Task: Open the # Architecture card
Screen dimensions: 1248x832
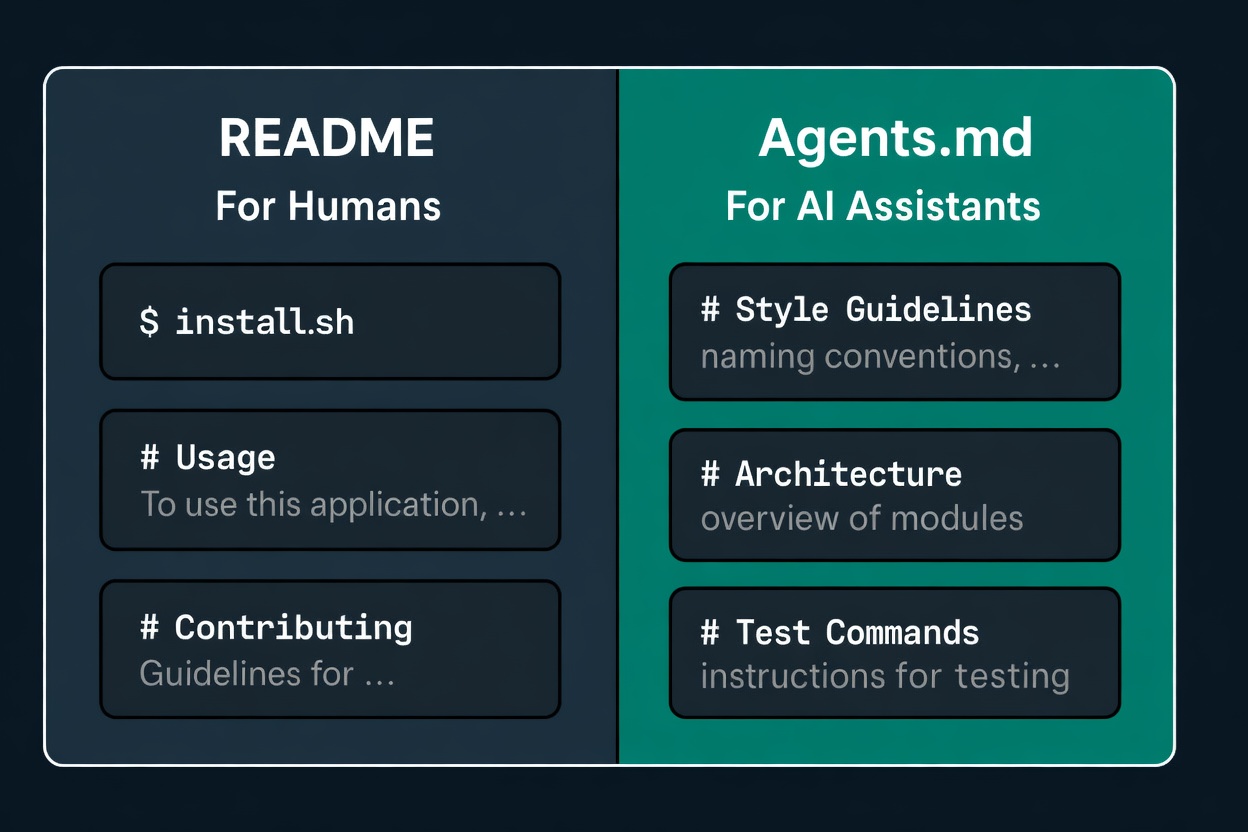Action: 895,495
